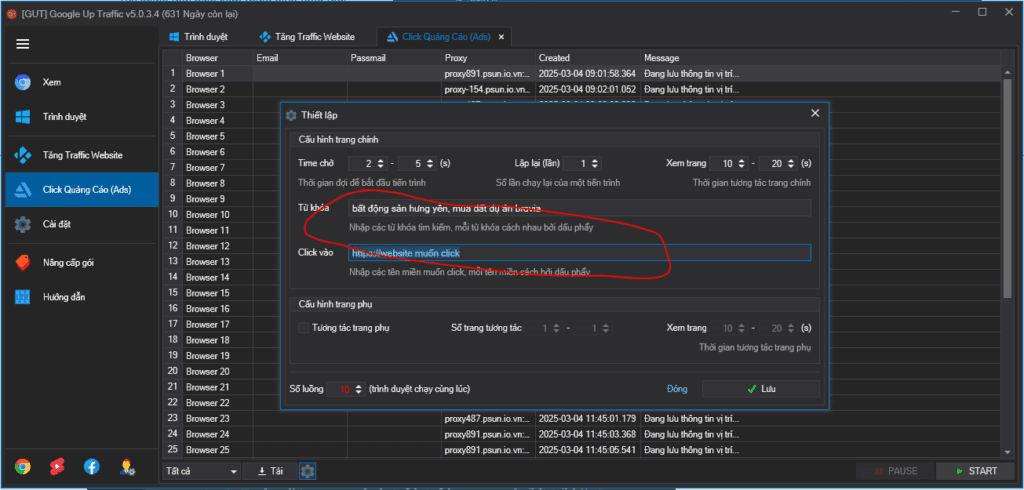
Task: Open Xem in the sidebar
Action: [x=82, y=82]
